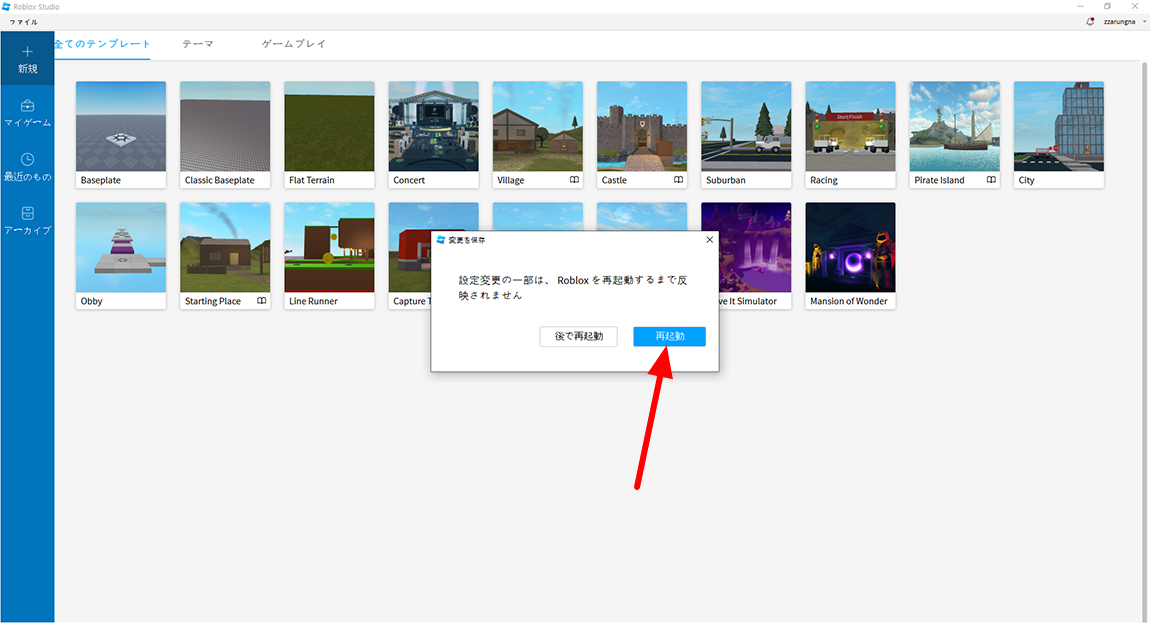This screenshot has height=623, width=1150.
Task: Open the Pirate Island tutorial book icon
Action: point(993,180)
